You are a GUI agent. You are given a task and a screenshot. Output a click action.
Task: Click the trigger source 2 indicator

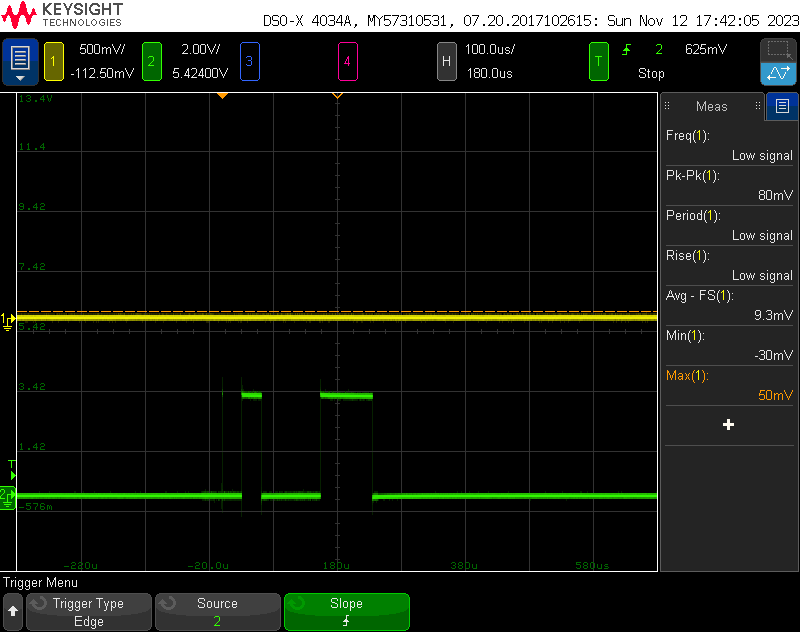[659, 49]
